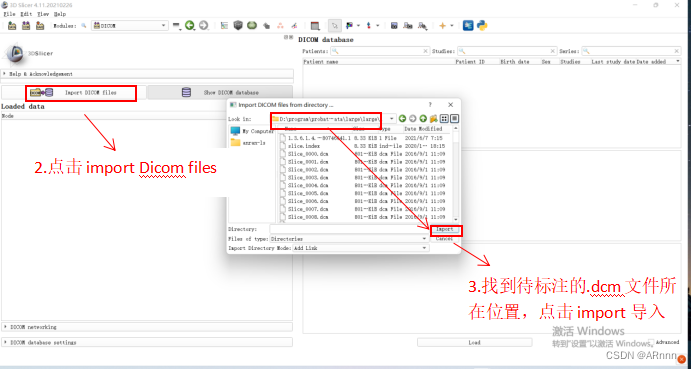The width and height of the screenshot is (692, 369).
Task: Open the Python console icon
Action: (482, 26)
